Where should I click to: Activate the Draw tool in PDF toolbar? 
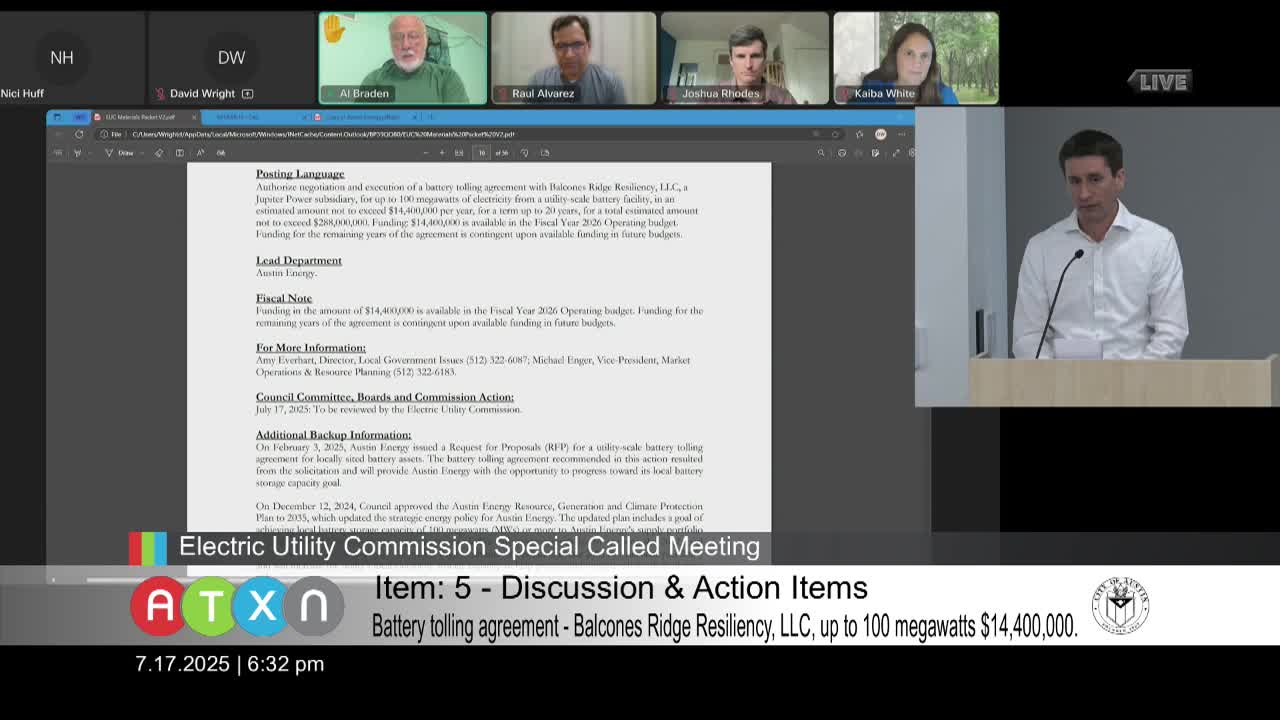[118, 153]
